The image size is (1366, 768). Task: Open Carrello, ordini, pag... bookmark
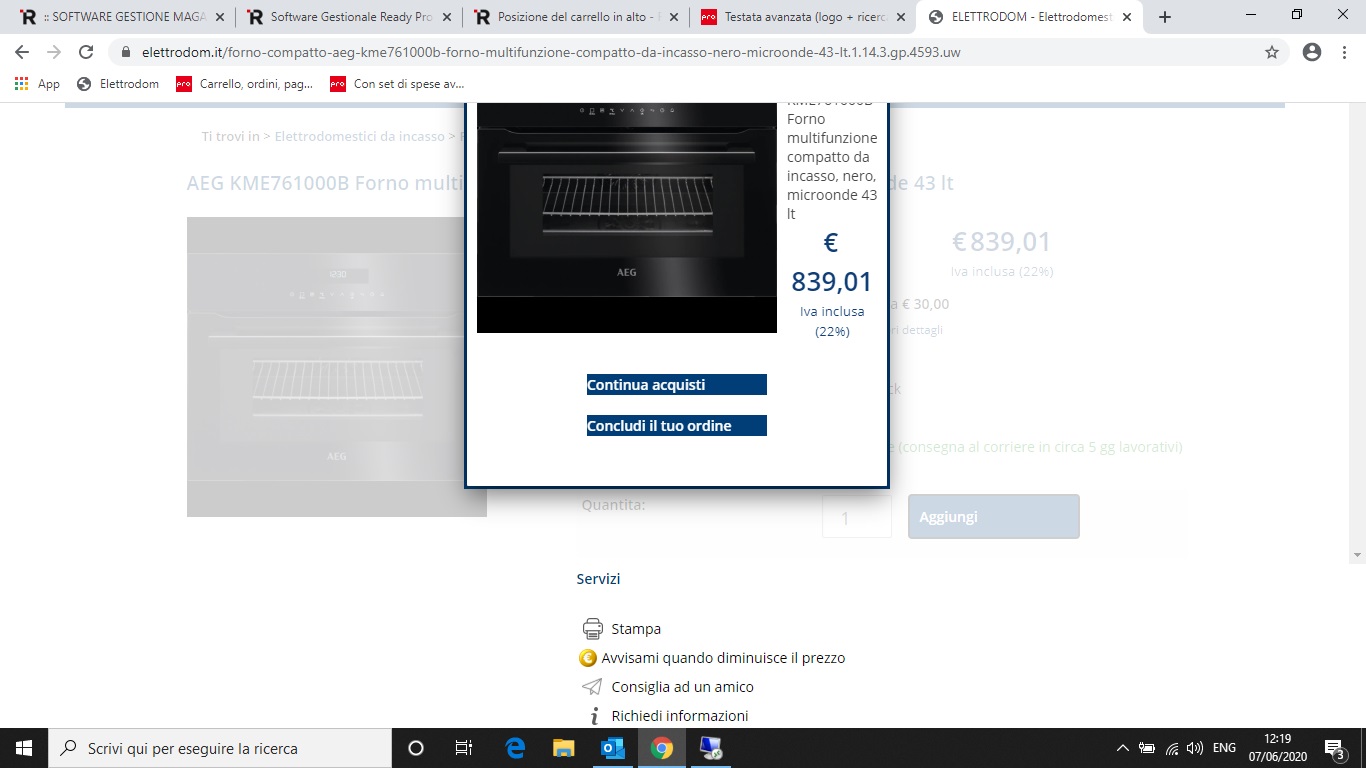click(244, 84)
